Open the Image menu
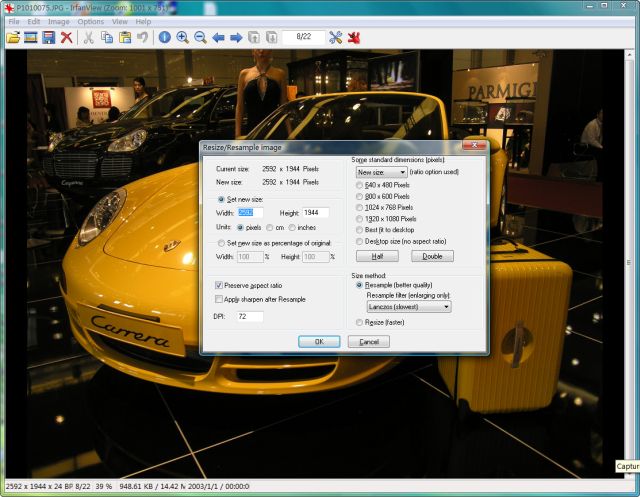This screenshot has height=497, width=640. point(59,21)
